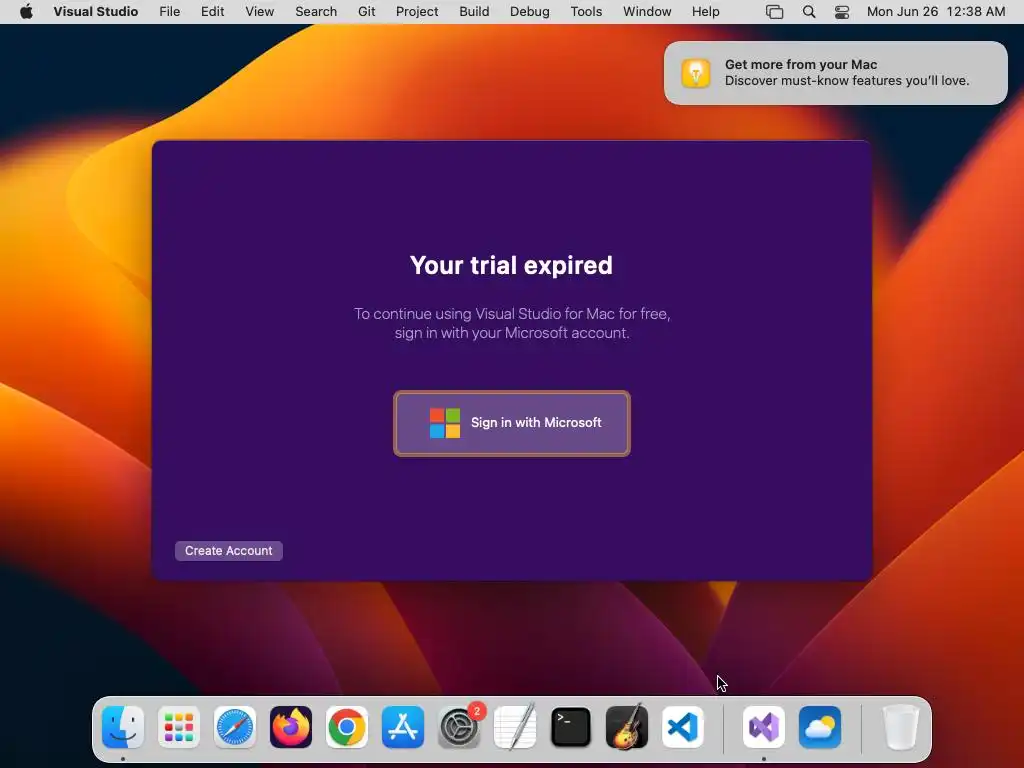Launch Safari from the dock
This screenshot has width=1024, height=768.
click(235, 727)
